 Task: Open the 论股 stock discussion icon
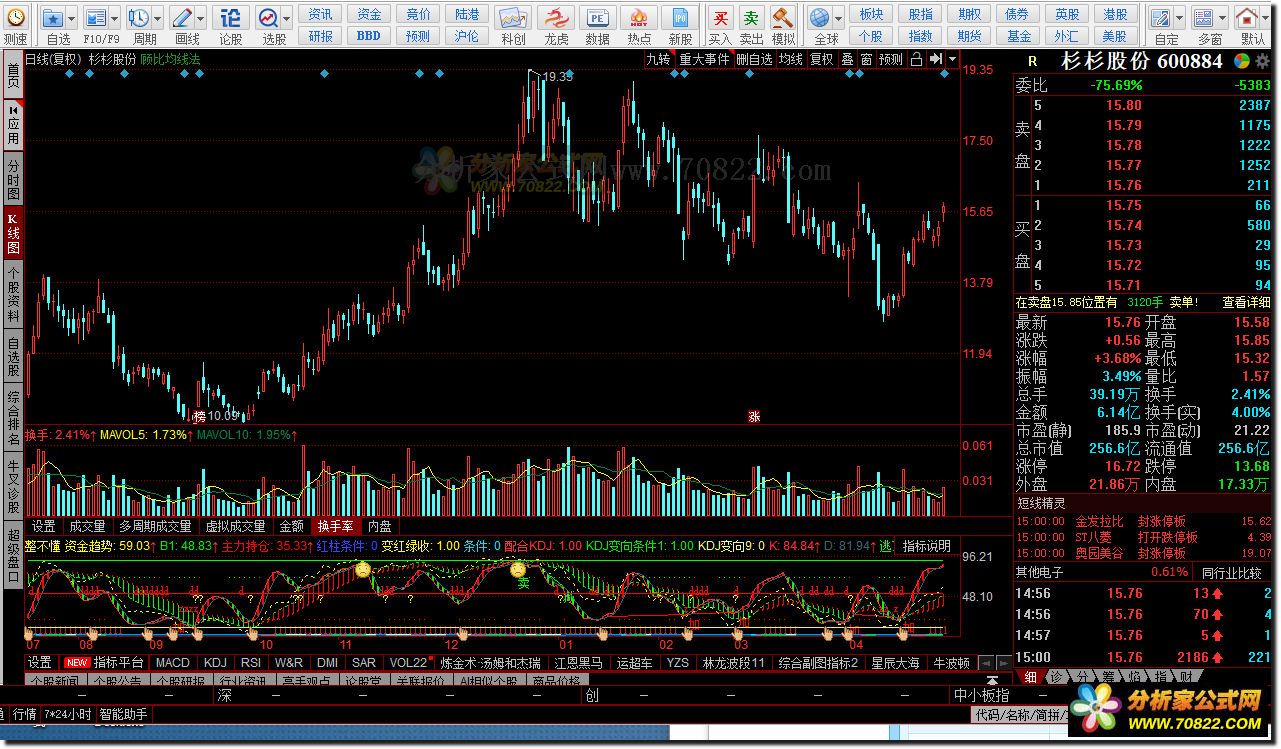230,18
